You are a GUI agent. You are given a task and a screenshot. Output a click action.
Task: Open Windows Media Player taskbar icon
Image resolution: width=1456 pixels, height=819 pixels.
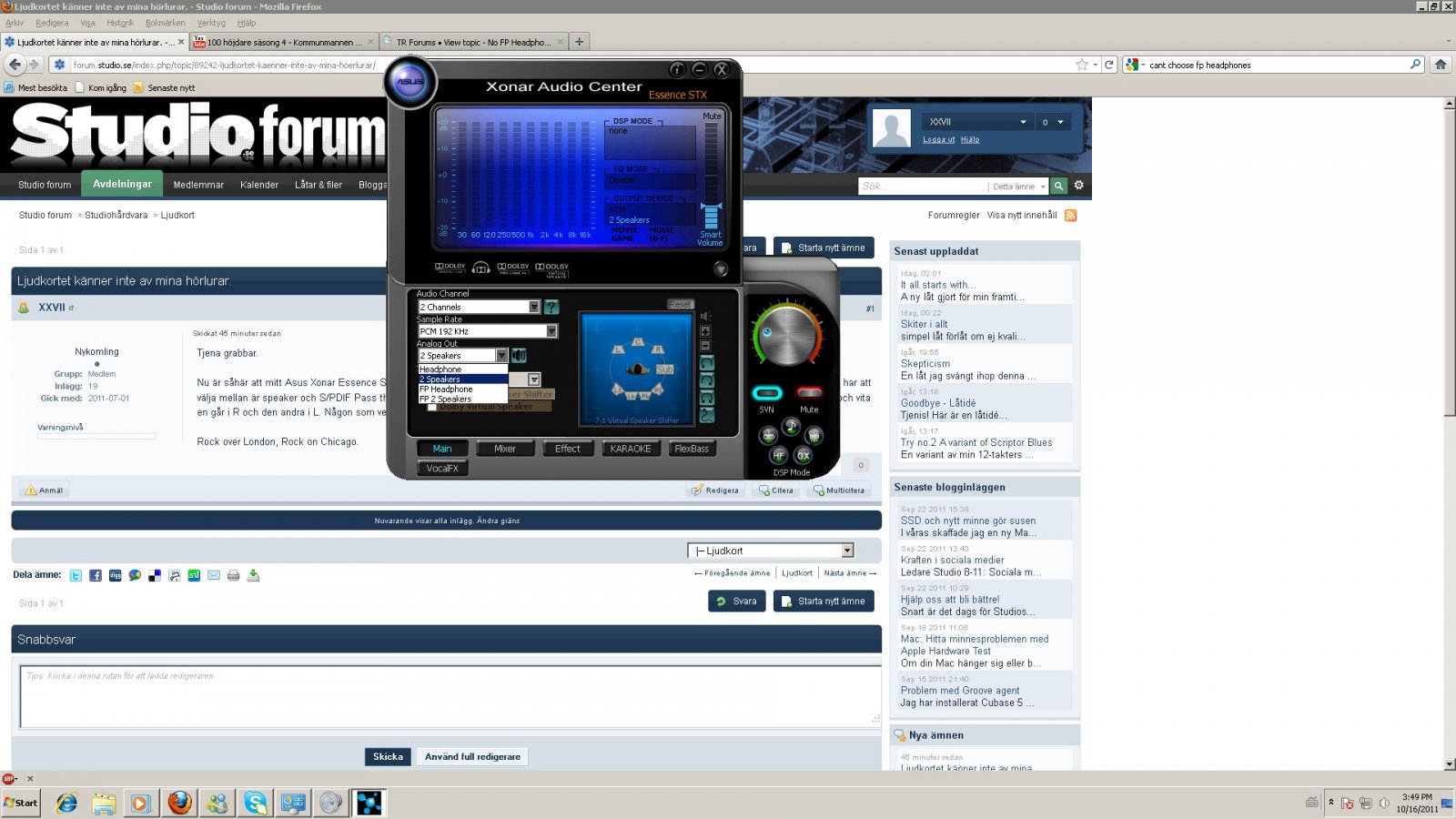(141, 803)
